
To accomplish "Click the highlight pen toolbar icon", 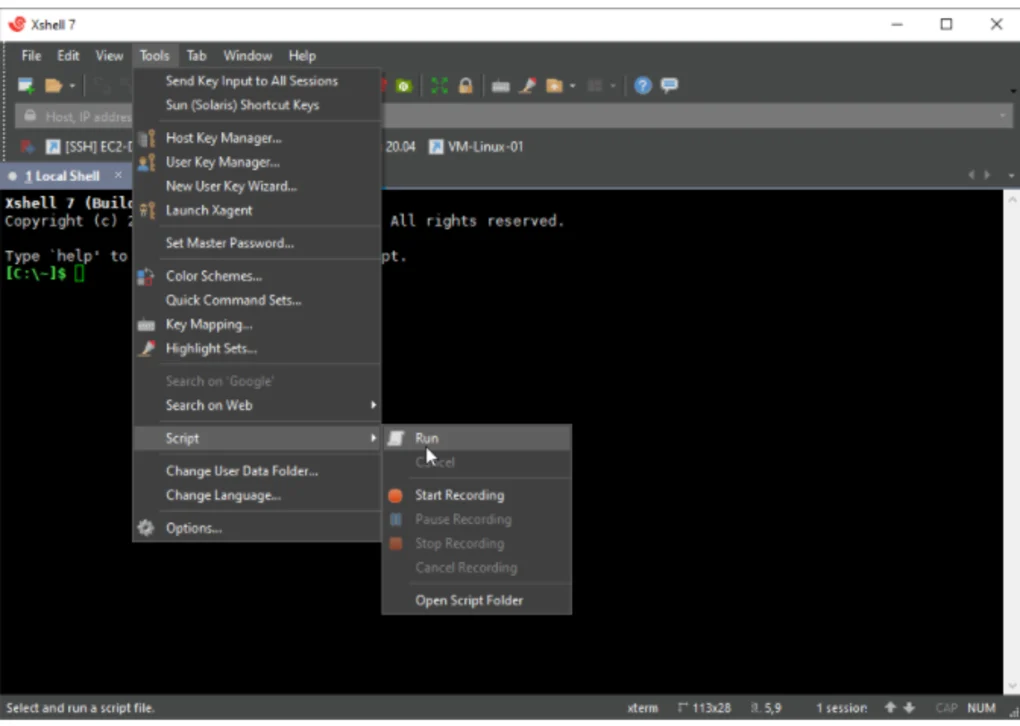I will [527, 86].
